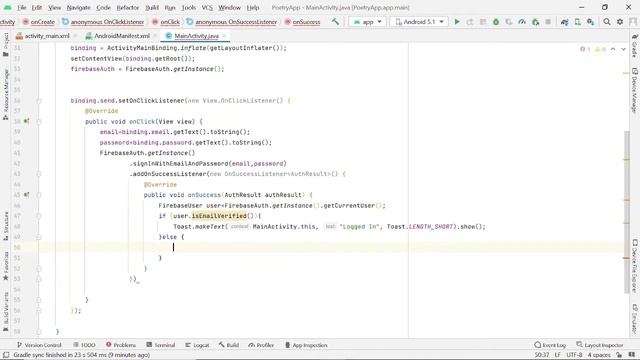Open the Navigate menu
The width and height of the screenshot is (640, 360).
tap(78, 7)
